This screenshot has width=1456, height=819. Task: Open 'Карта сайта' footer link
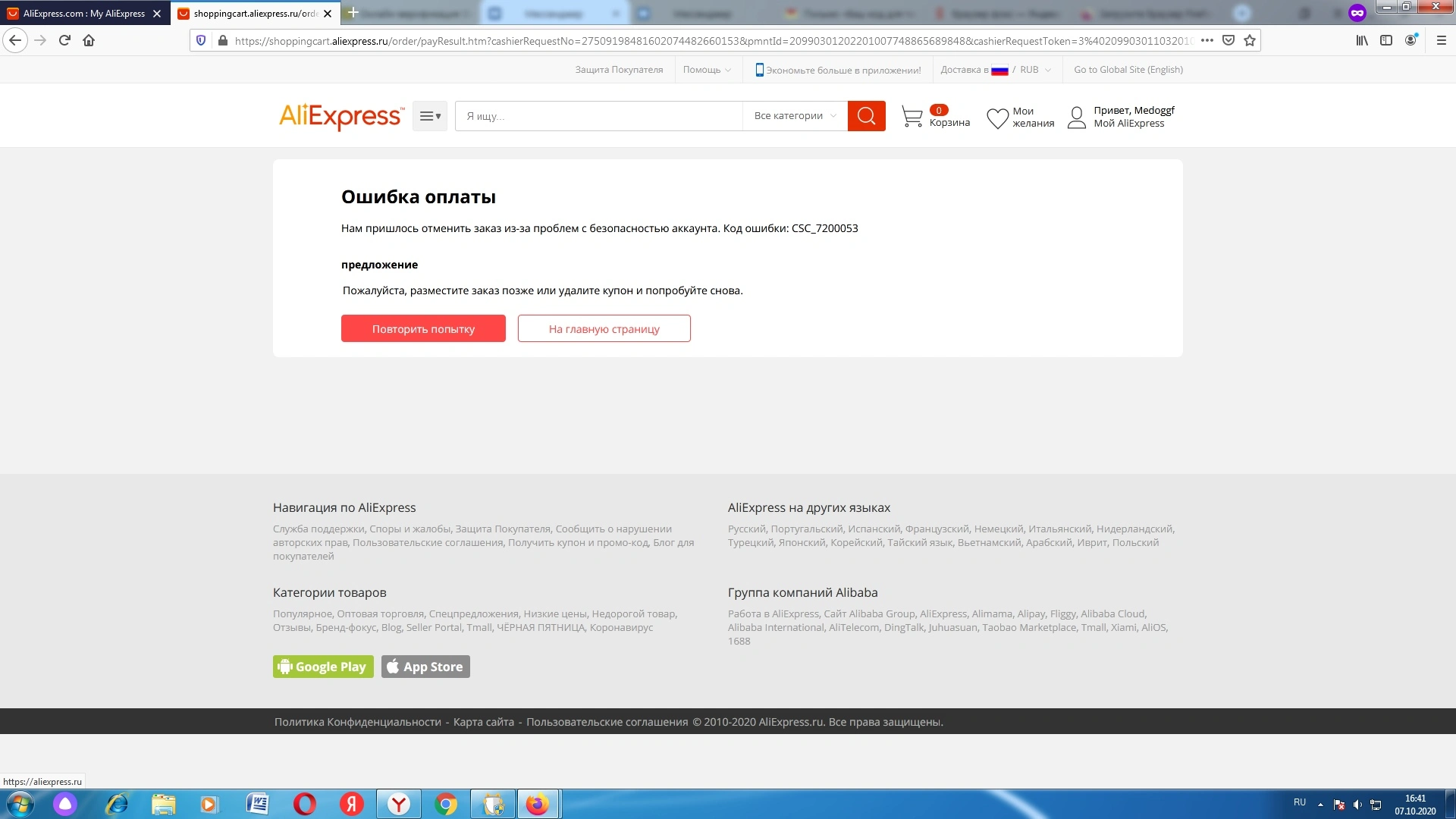(484, 722)
